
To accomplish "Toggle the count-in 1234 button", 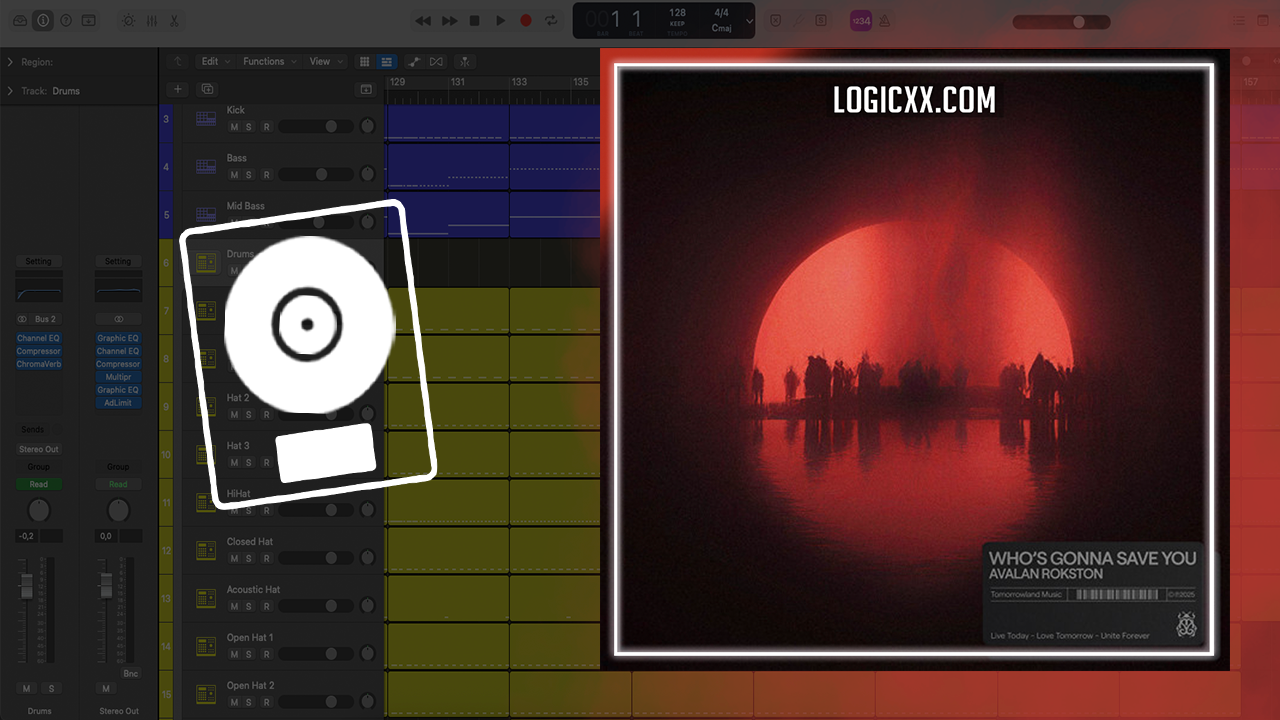I will click(x=861, y=20).
